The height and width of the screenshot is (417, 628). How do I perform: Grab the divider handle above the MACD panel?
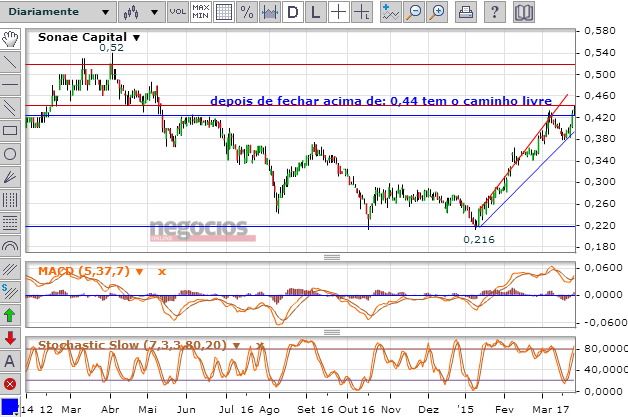pyautogui.click(x=332, y=257)
